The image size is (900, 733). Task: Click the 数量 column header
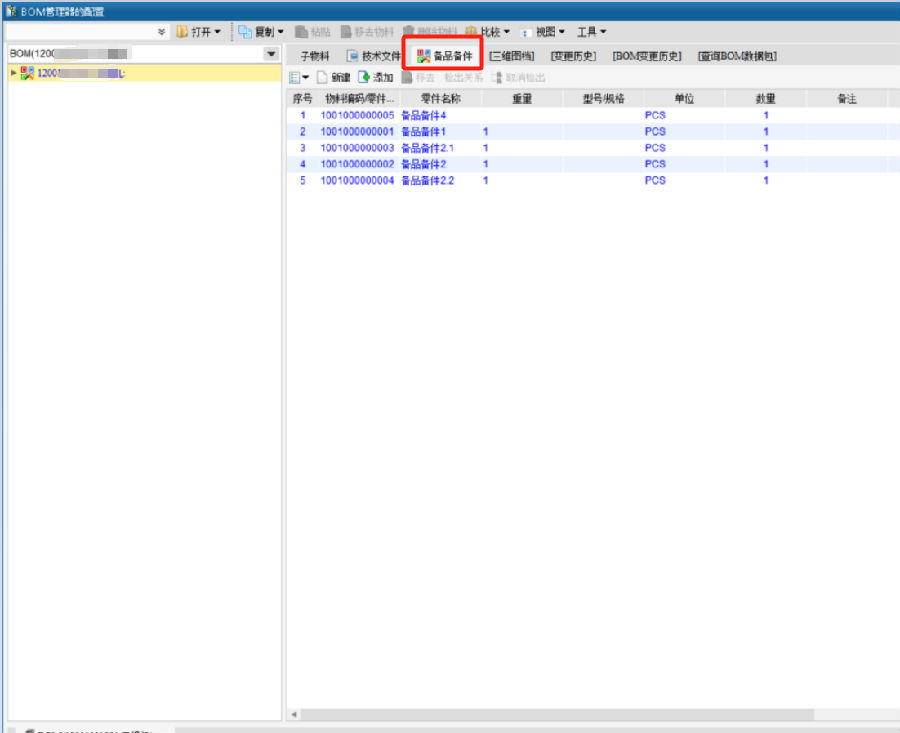(766, 99)
